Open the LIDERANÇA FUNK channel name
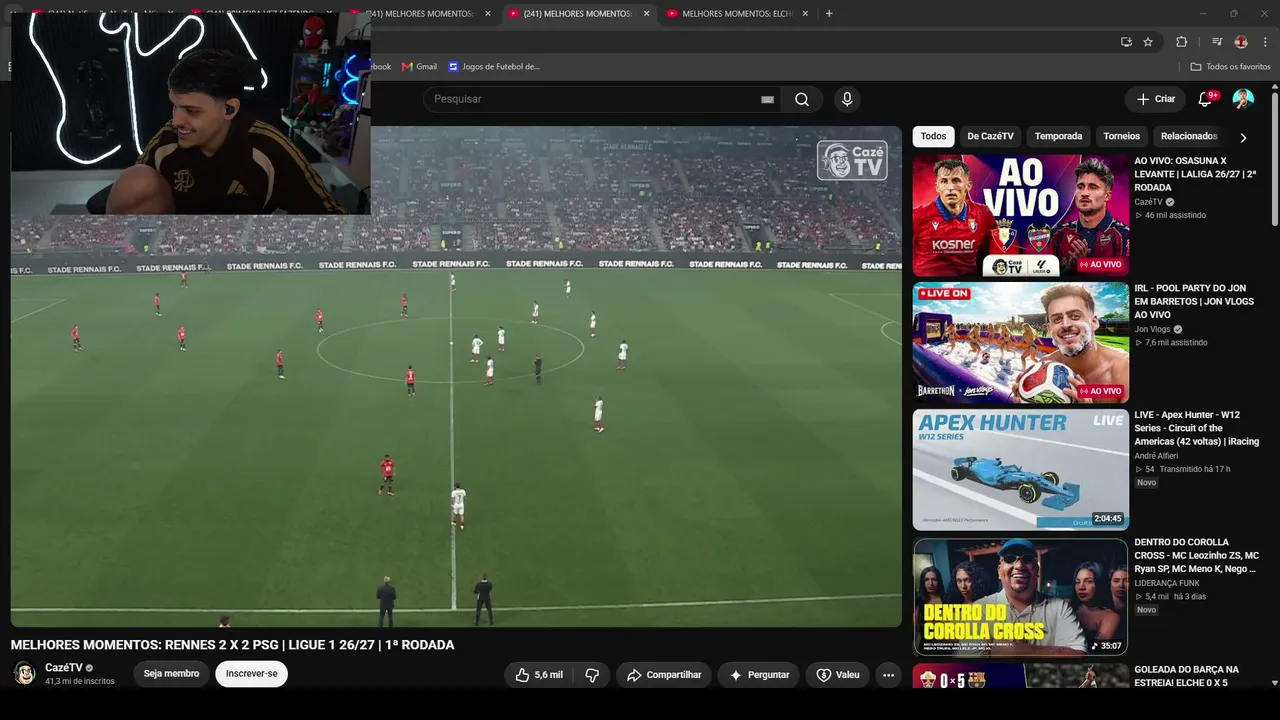1280x720 pixels. coord(1167,583)
